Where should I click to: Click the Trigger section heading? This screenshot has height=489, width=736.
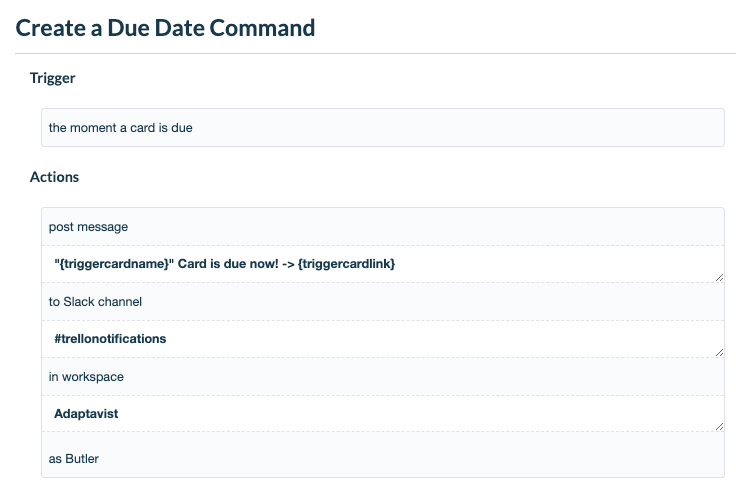[x=53, y=78]
